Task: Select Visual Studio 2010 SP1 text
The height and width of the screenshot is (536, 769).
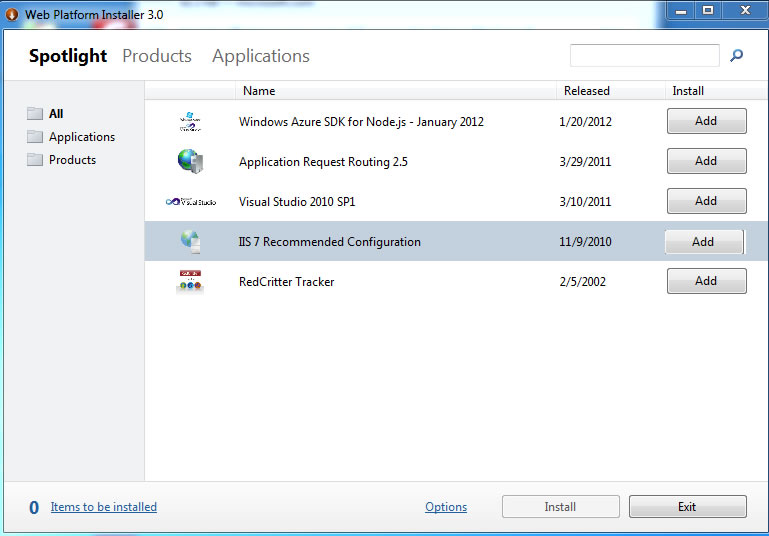Action: point(297,202)
